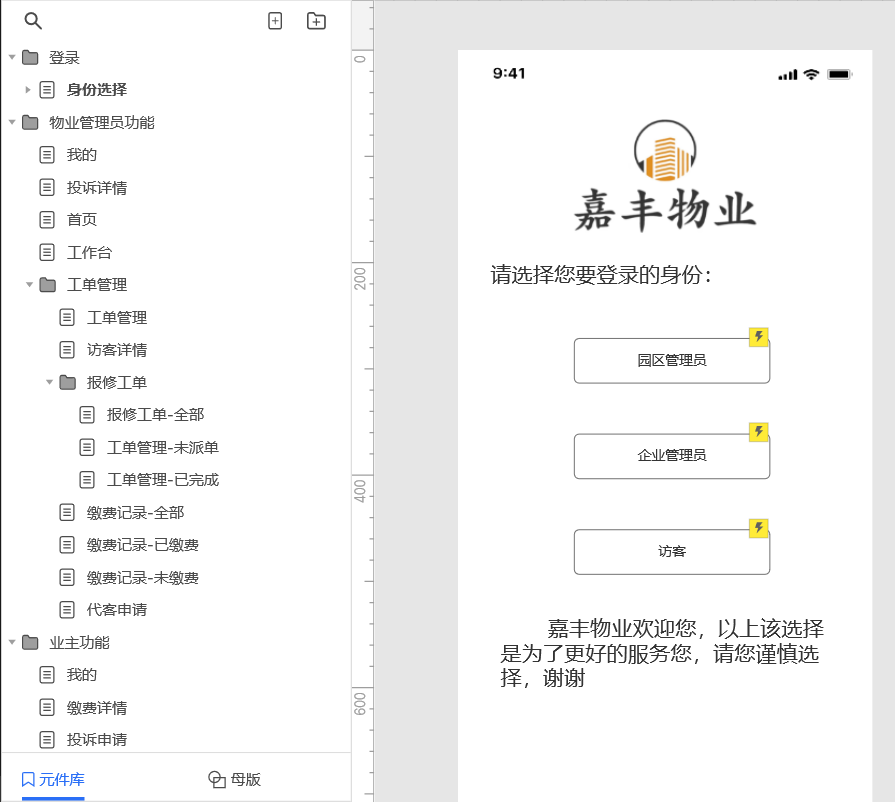Click the 9:41 status bar time

509,73
